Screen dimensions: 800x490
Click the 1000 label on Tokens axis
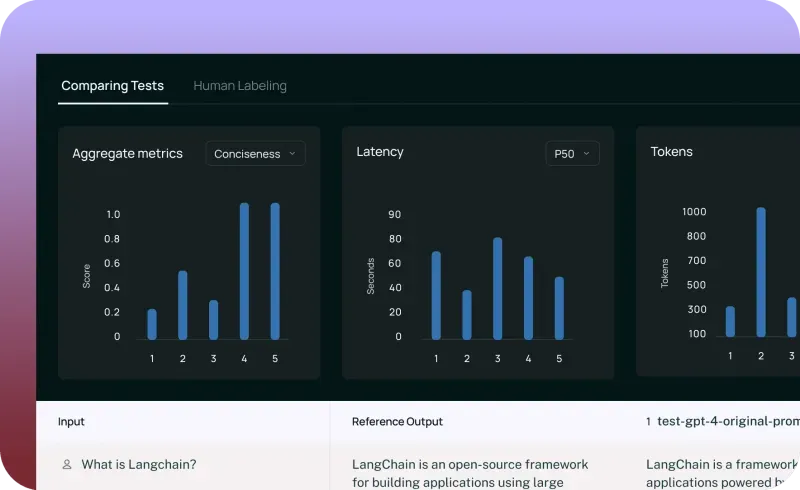tap(694, 212)
